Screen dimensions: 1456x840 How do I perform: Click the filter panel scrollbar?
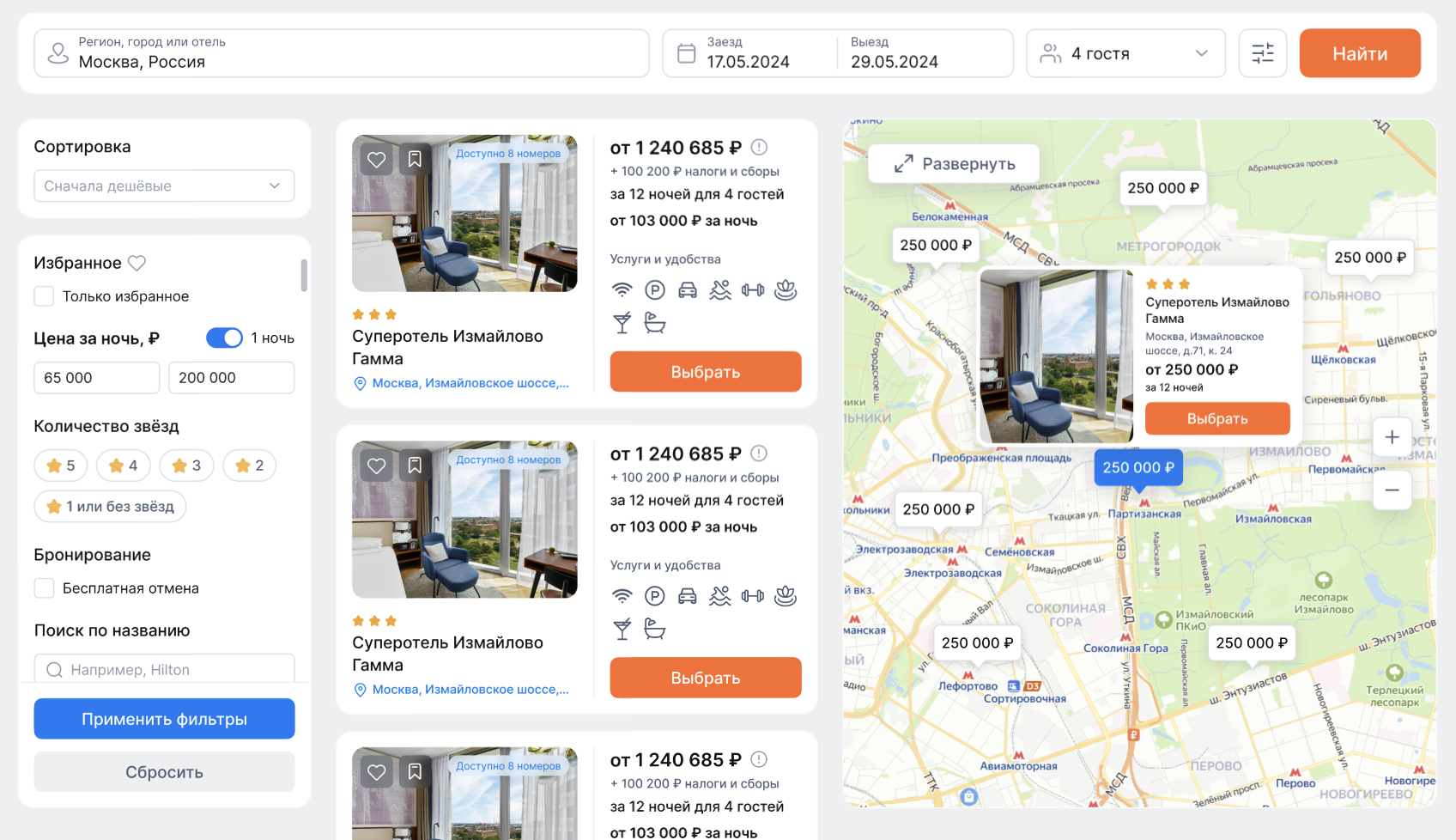pyautogui.click(x=304, y=275)
